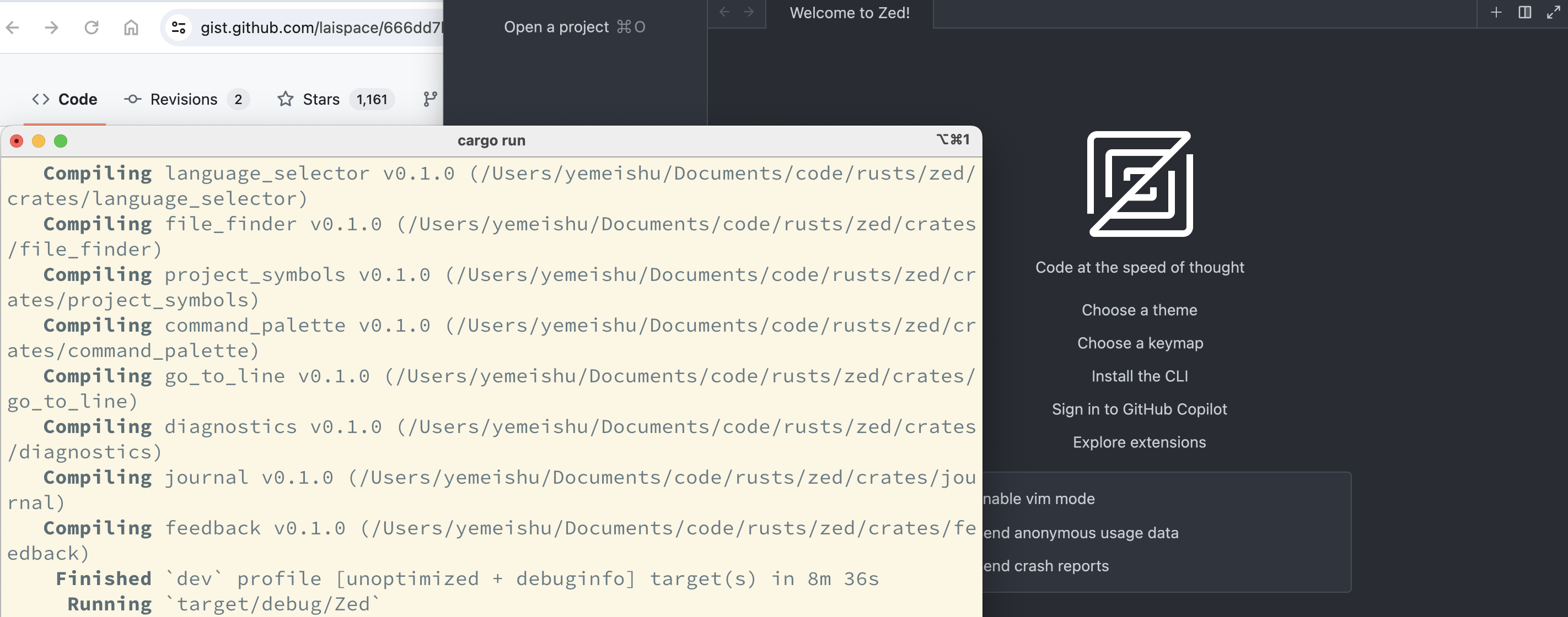Click Choose a keymap in Zed

(1140, 343)
